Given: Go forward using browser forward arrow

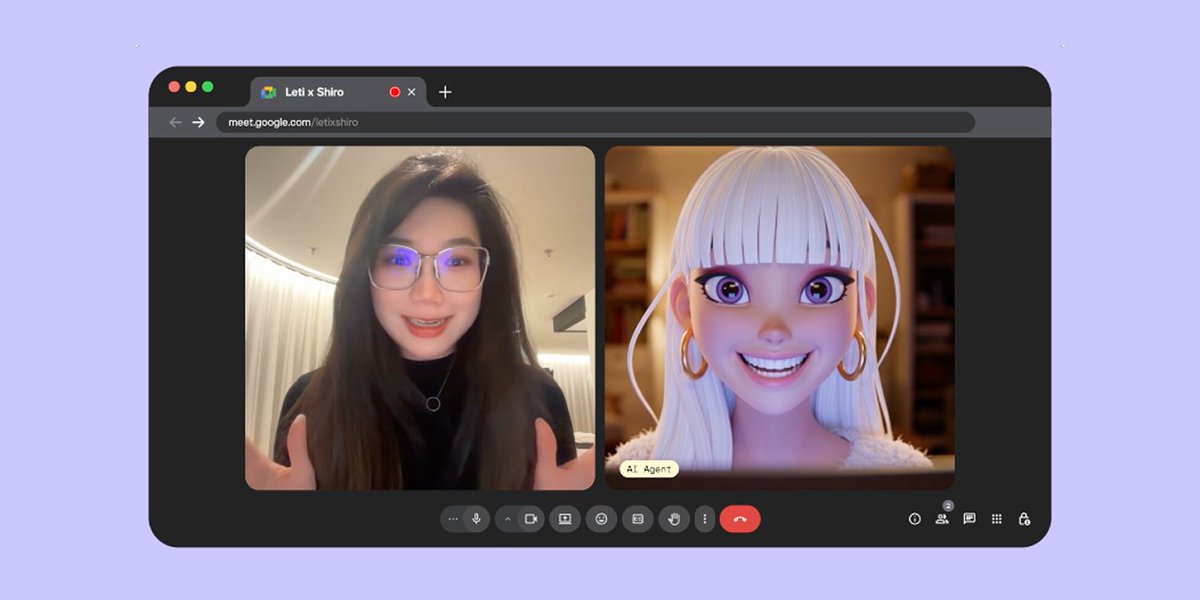Looking at the screenshot, I should pos(198,122).
